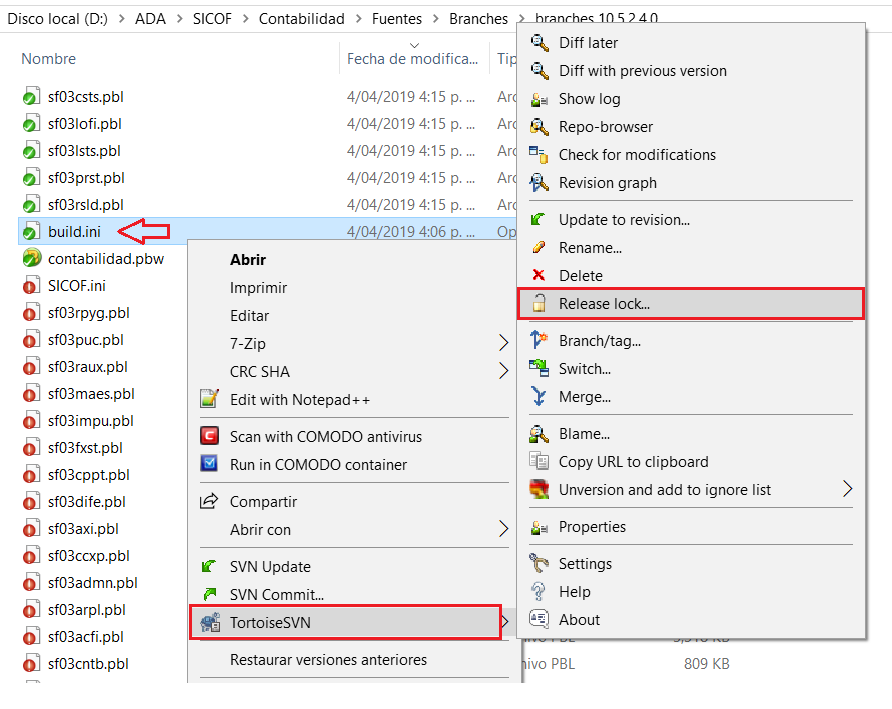
Task: Click the TortoiseSVN turtle icon
Action: (x=210, y=623)
